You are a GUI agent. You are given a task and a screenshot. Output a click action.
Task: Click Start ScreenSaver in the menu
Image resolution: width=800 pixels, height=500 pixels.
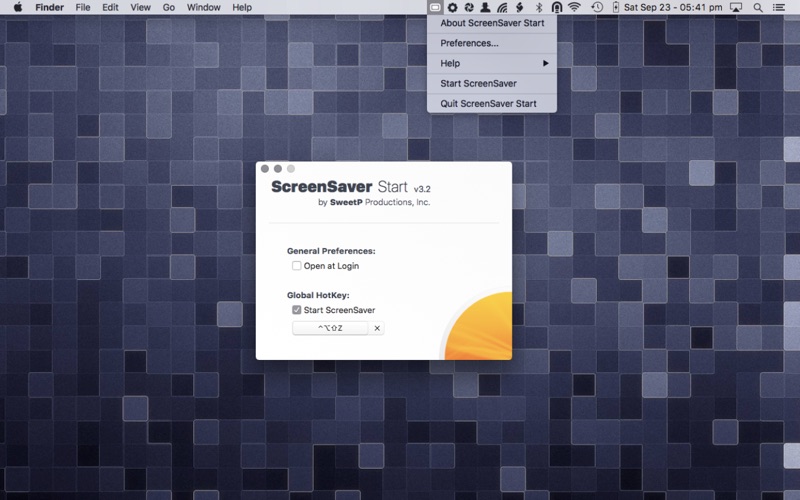pyautogui.click(x=478, y=83)
